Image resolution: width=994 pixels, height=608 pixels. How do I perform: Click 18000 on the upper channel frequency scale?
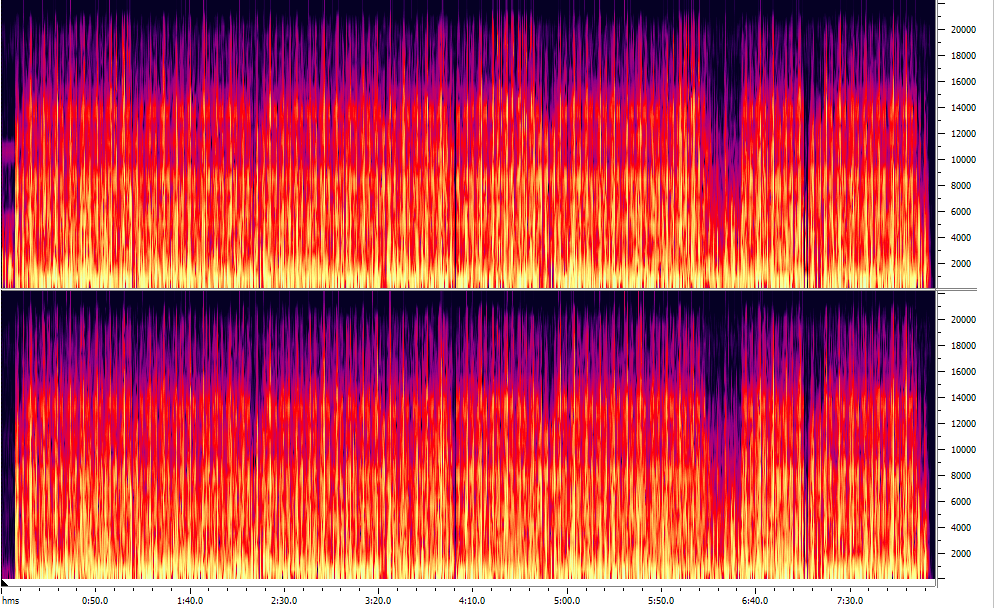963,56
